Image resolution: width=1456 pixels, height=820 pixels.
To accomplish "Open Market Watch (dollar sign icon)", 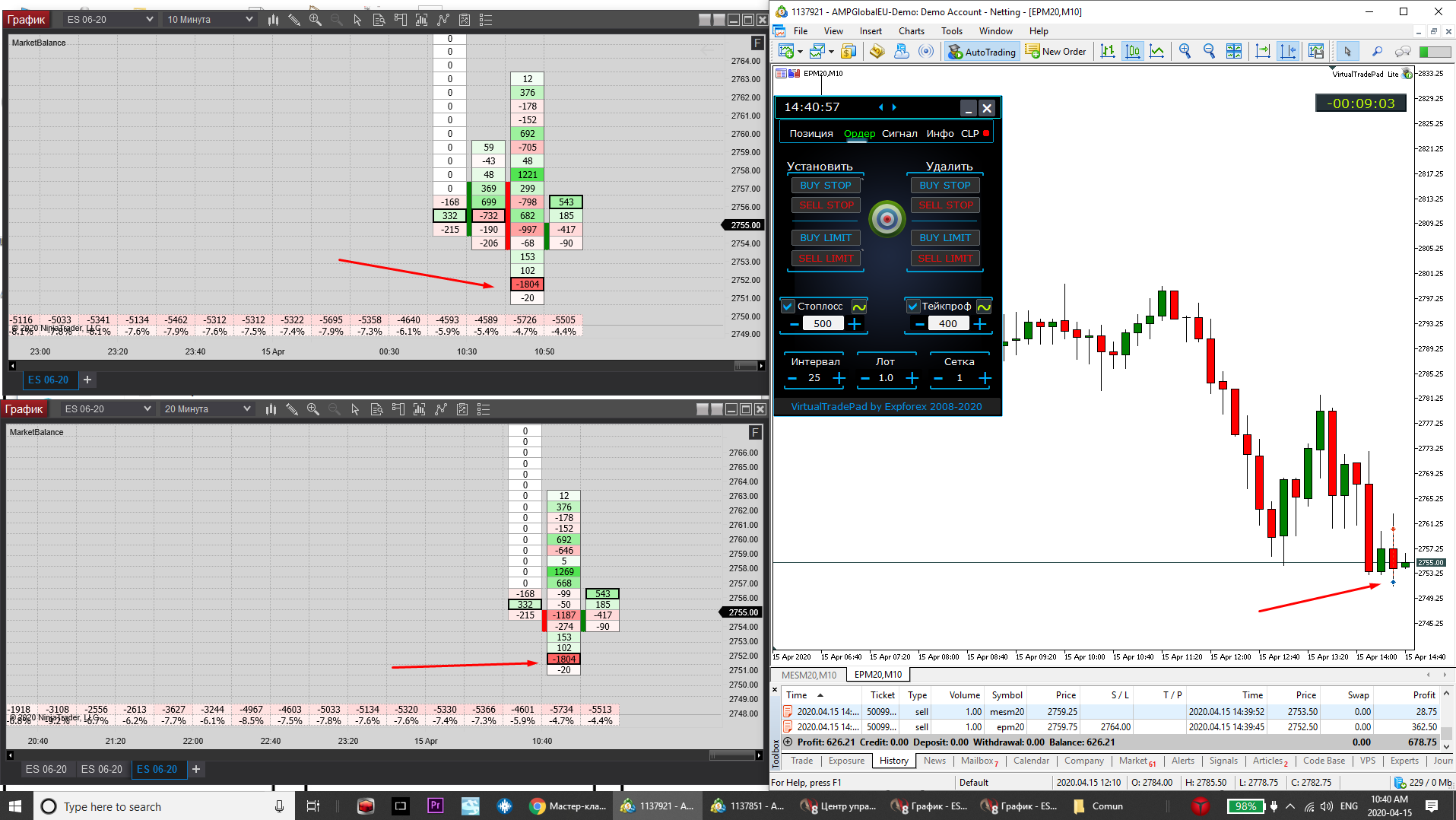I will pyautogui.click(x=849, y=51).
